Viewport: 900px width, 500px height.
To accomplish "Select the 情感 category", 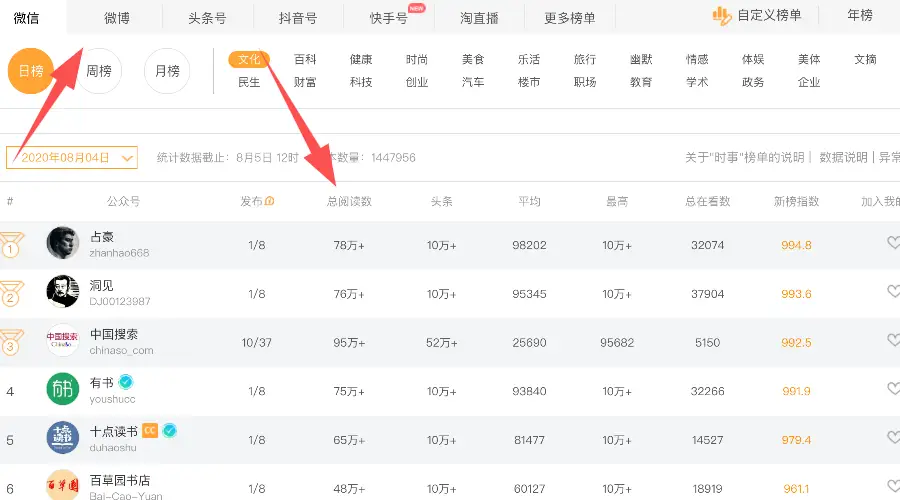I will click(697, 59).
